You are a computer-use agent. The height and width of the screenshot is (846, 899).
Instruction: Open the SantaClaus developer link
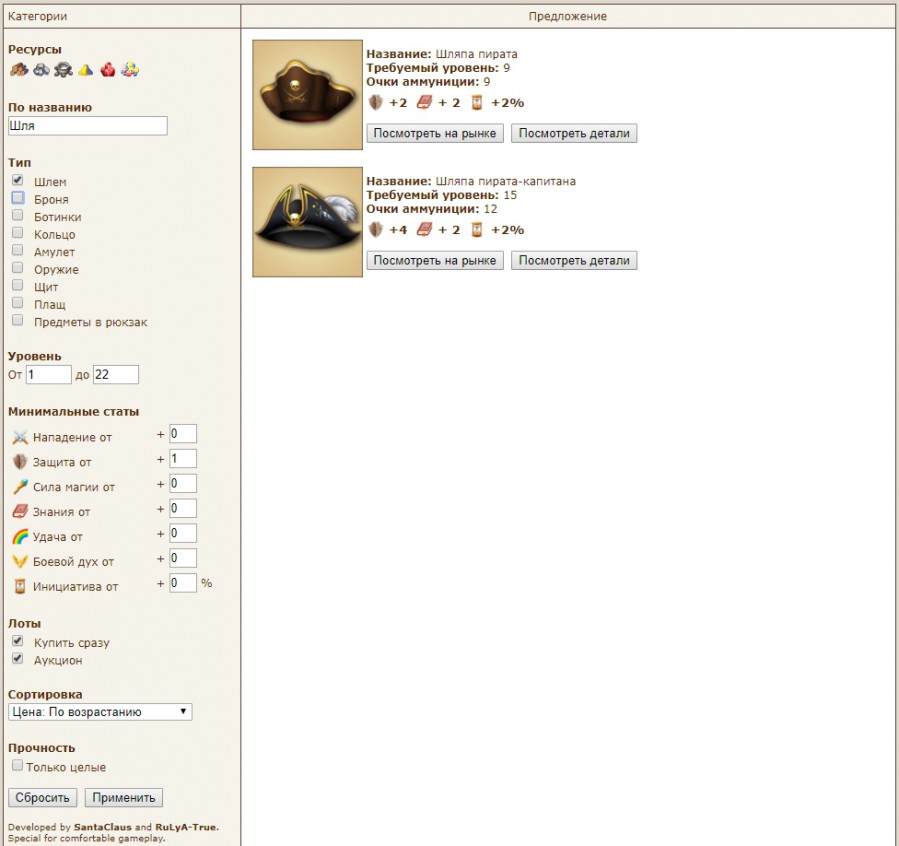[x=103, y=827]
